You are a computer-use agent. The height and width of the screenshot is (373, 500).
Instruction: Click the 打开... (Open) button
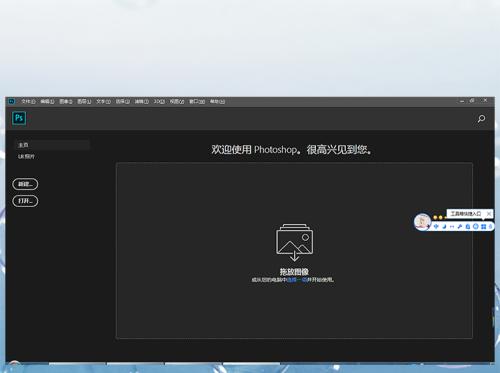tap(25, 201)
